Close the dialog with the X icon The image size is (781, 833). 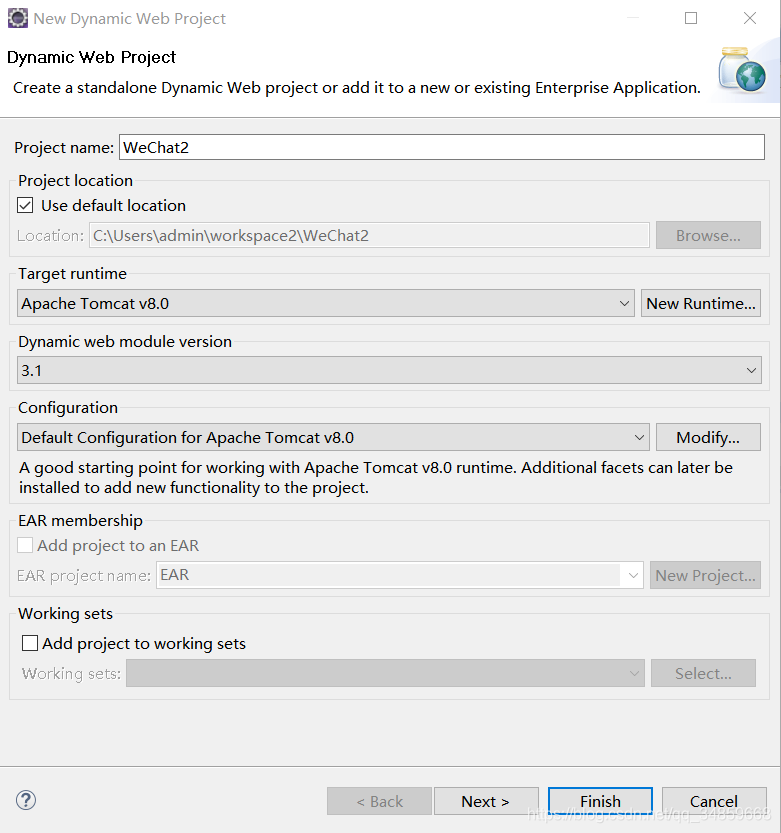(x=750, y=18)
